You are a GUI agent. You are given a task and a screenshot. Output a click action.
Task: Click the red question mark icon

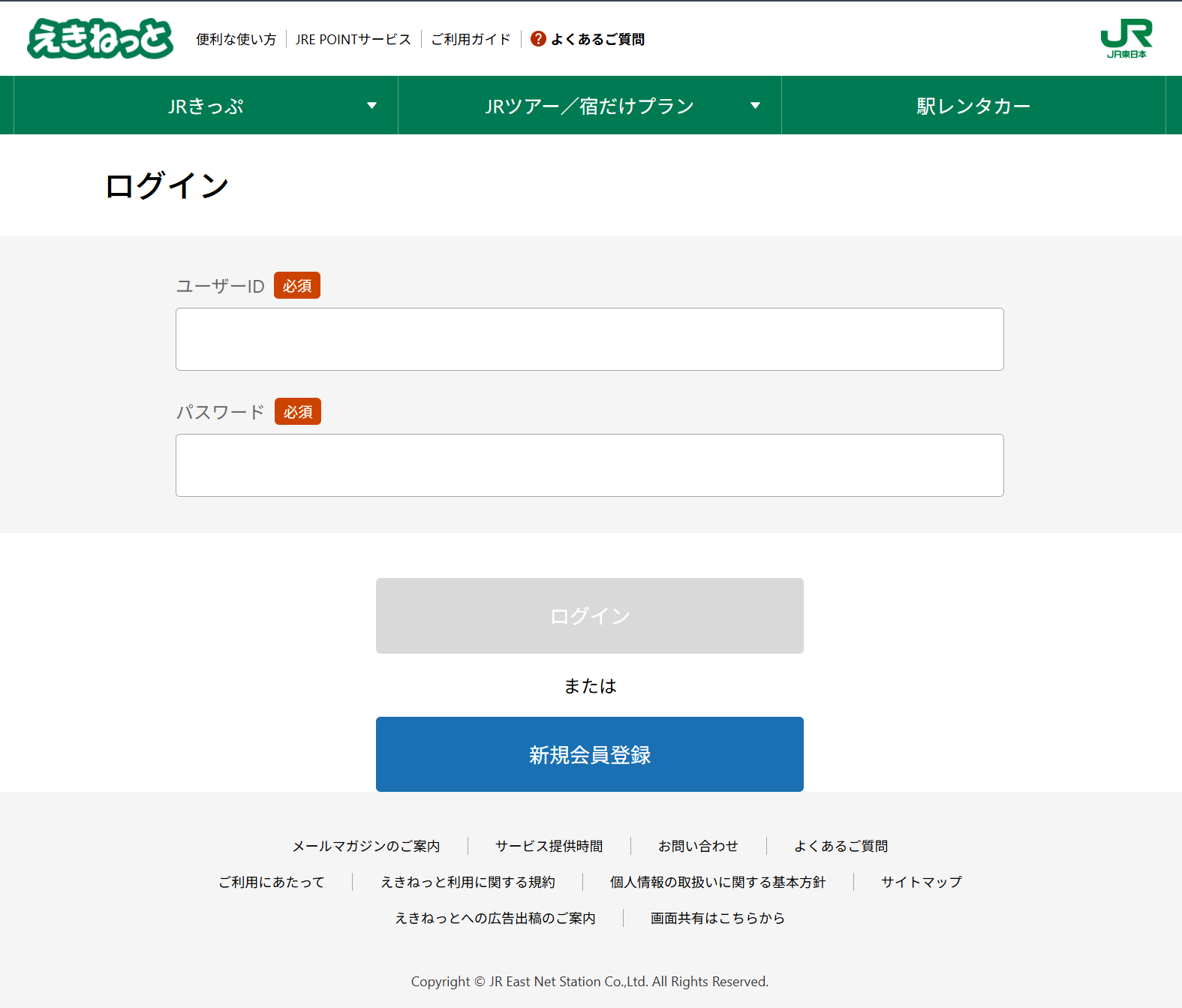click(x=538, y=39)
